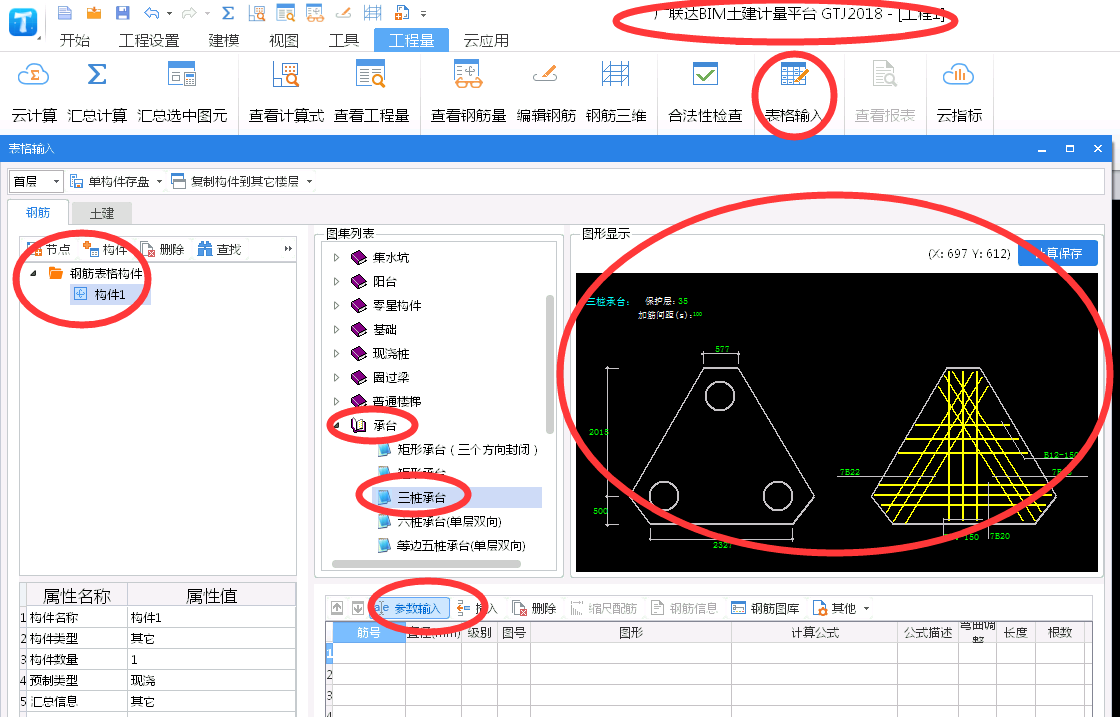
Task: Click the 计算公式 column header
Action: coord(814,633)
